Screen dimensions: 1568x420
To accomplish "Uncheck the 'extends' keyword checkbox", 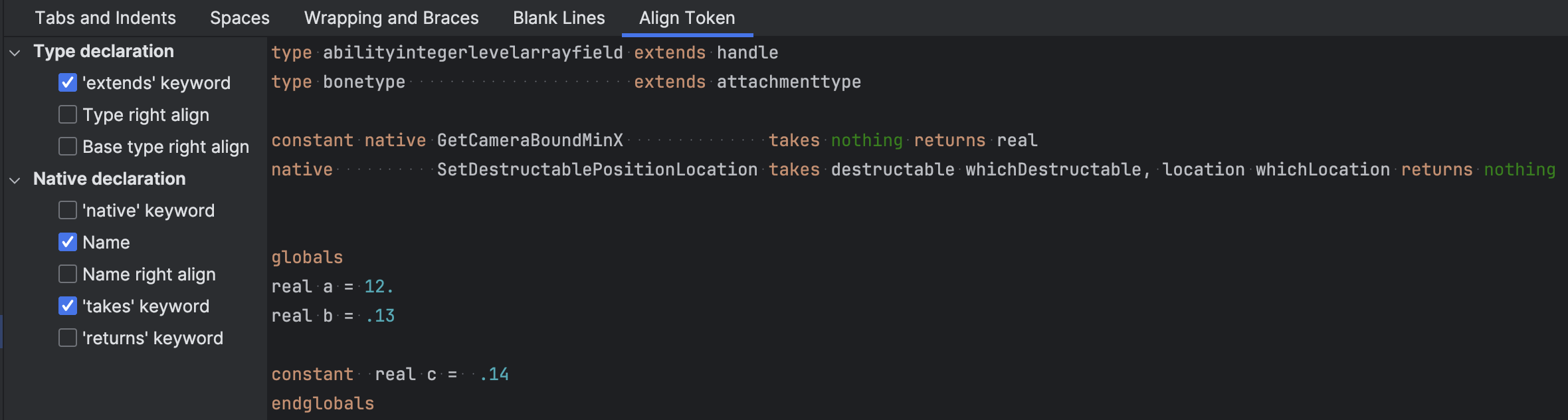I will [x=68, y=82].
